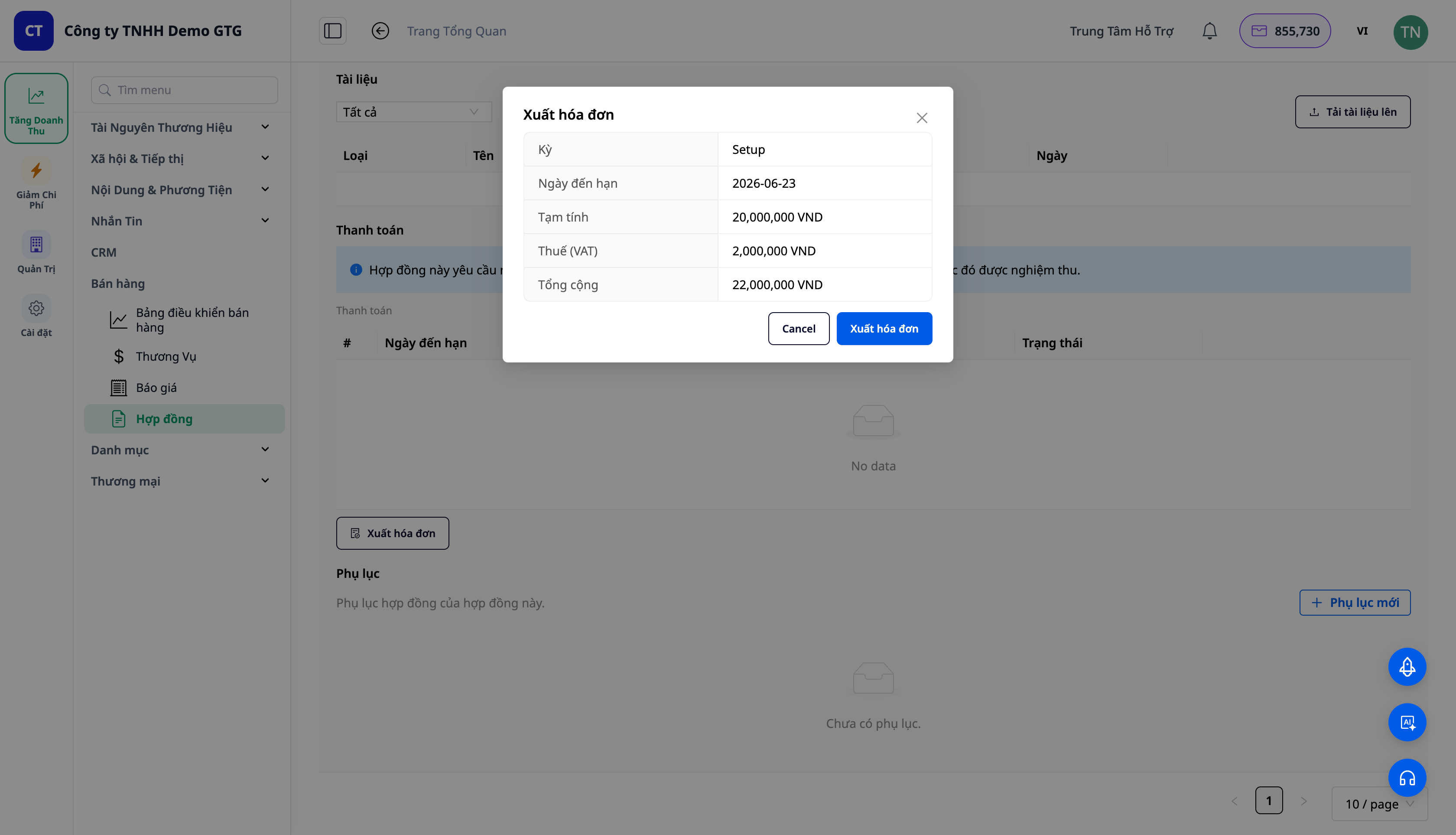This screenshot has width=1456, height=835.
Task: Open headset support floating button
Action: [1407, 778]
